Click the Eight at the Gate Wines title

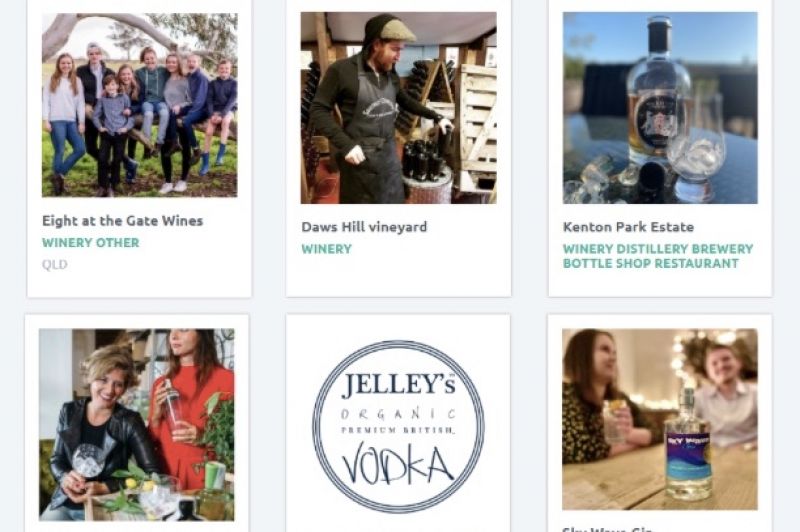point(122,221)
